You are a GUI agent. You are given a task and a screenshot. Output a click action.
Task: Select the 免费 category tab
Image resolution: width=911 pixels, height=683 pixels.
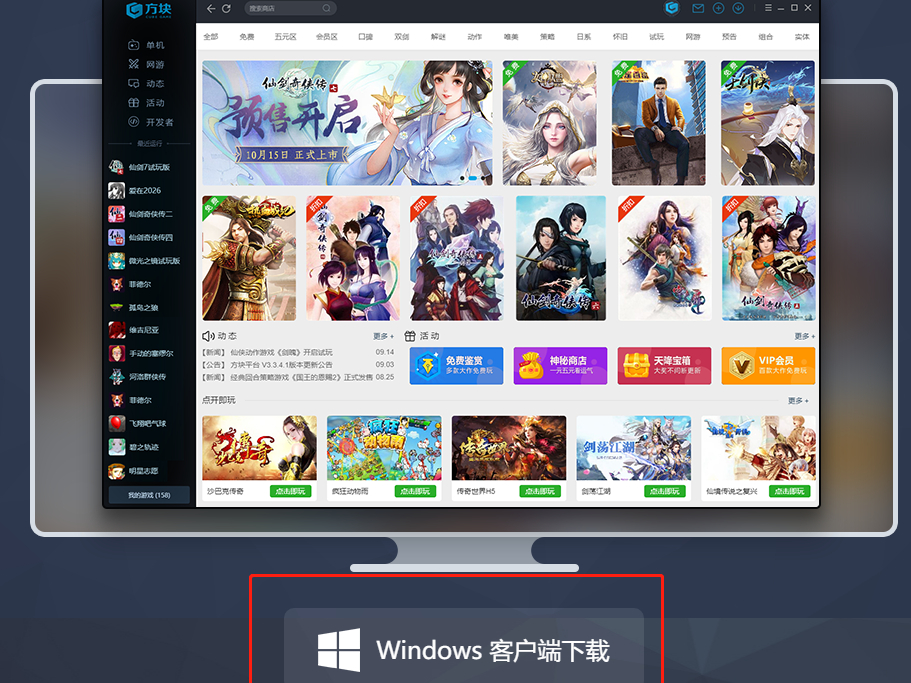tap(247, 37)
